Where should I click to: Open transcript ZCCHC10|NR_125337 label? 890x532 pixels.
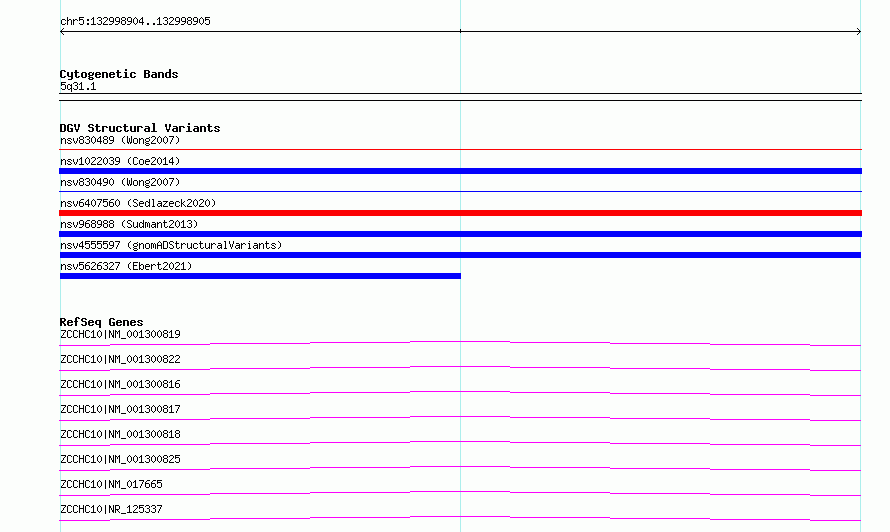(111, 509)
